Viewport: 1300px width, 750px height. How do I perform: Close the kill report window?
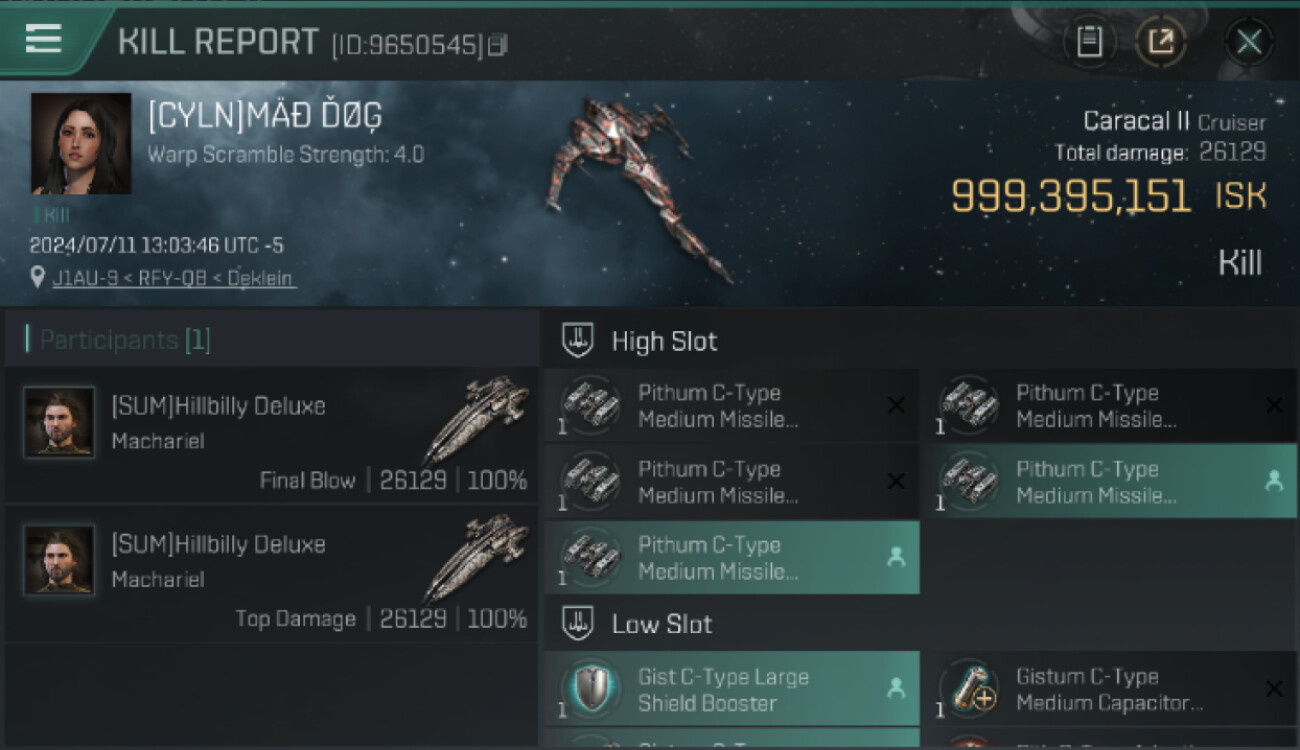click(x=1249, y=42)
